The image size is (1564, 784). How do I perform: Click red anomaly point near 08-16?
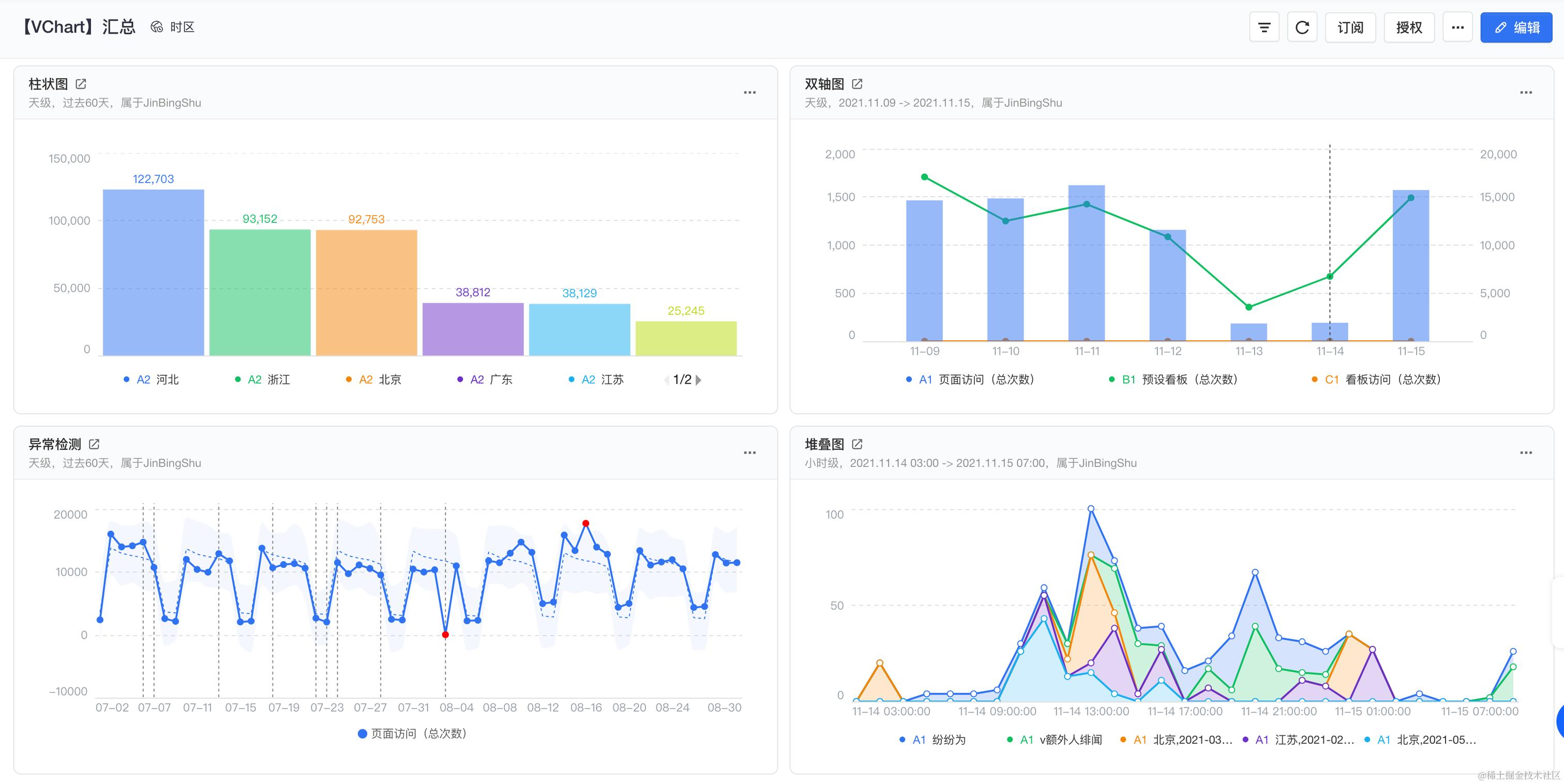[x=585, y=523]
